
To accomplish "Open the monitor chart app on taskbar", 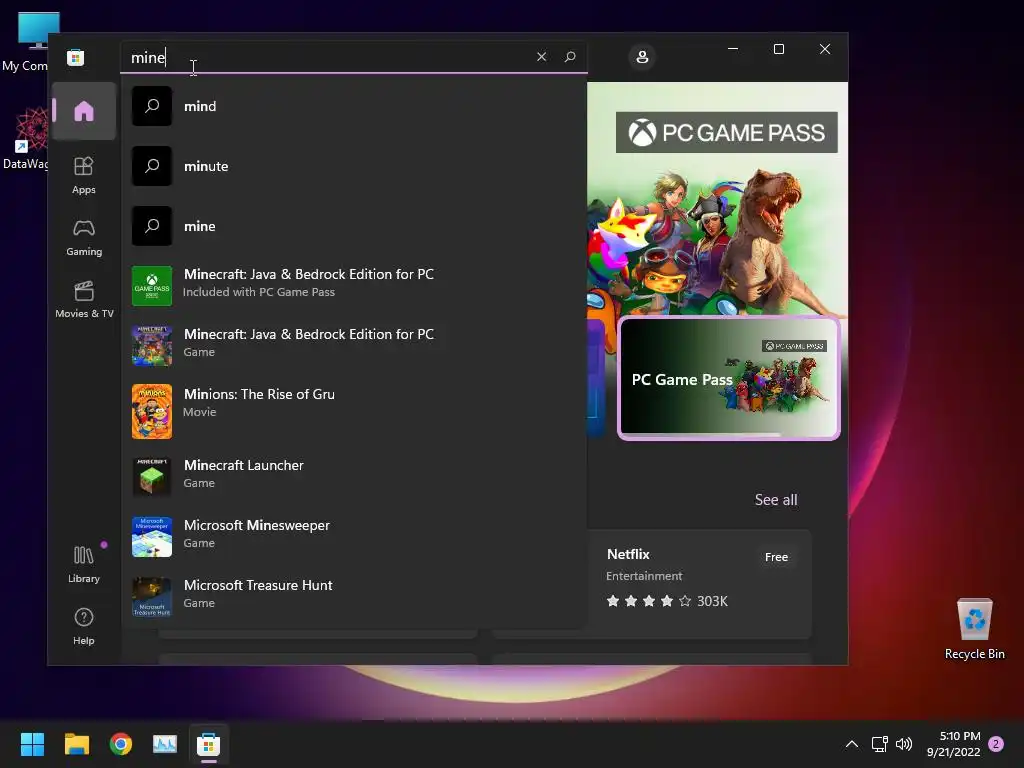I will [x=165, y=744].
